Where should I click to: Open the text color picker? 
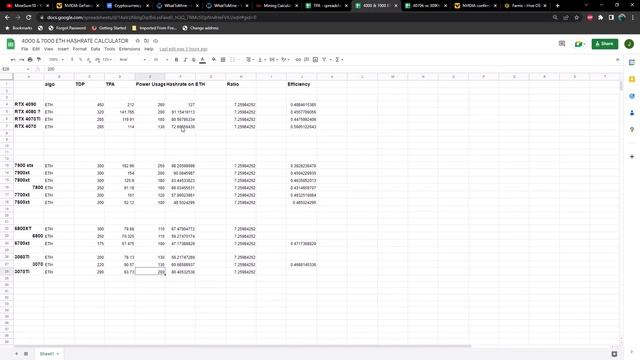tap(202, 60)
